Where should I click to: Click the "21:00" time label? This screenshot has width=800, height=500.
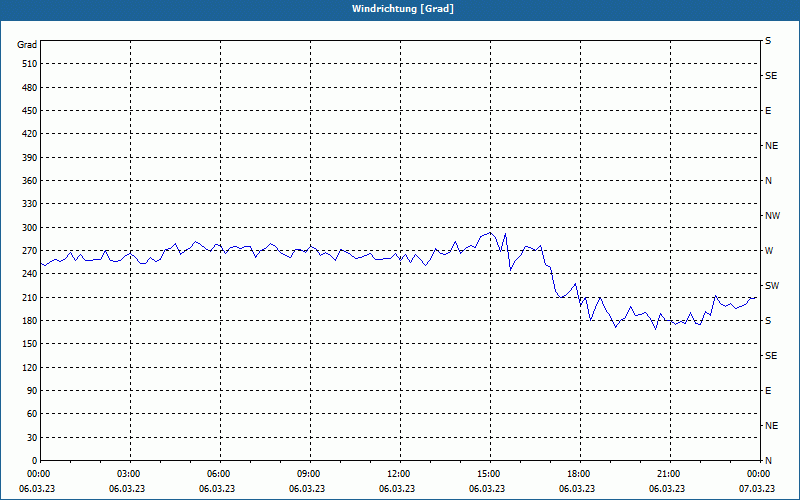668,474
